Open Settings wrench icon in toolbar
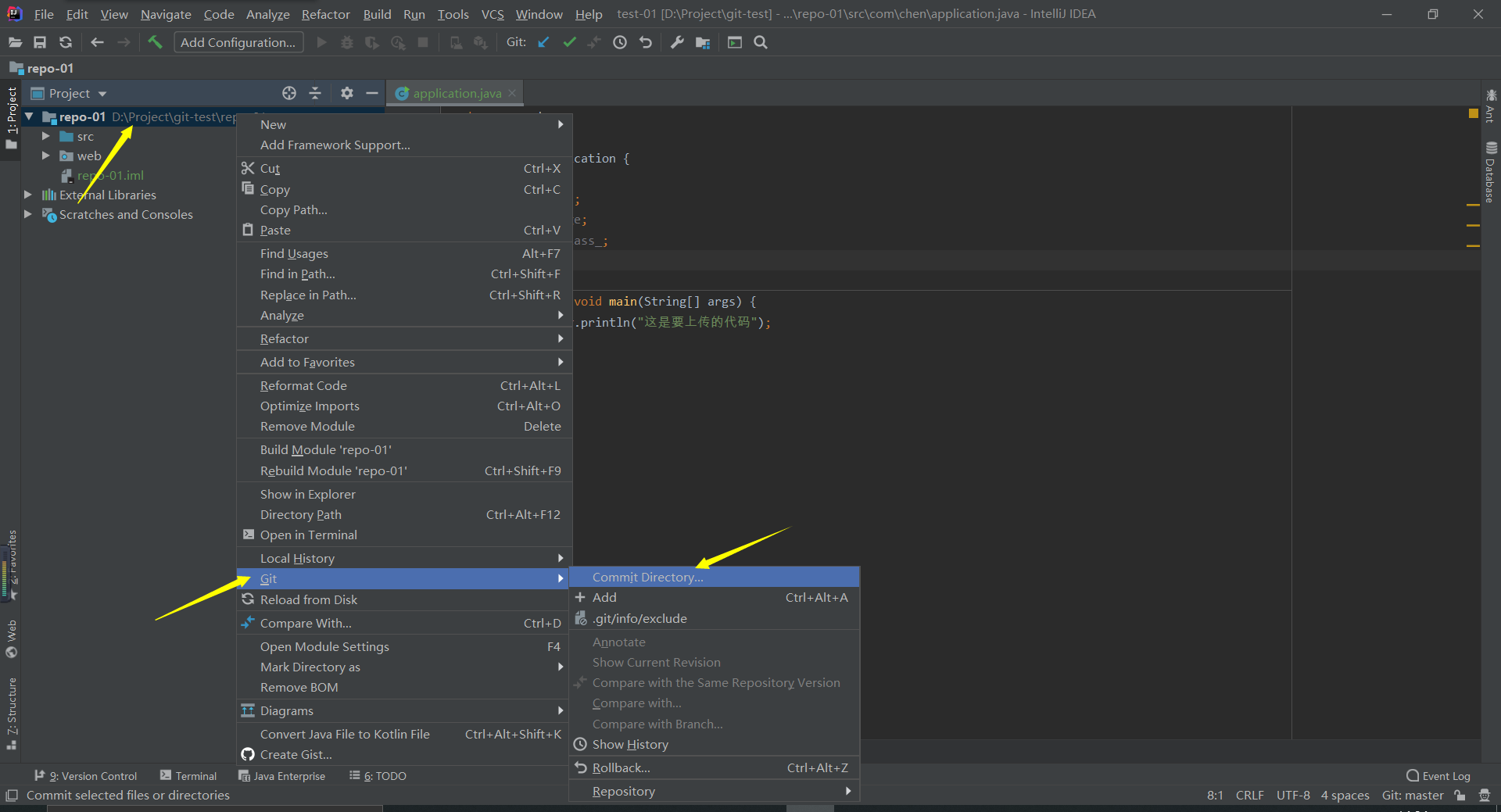The image size is (1501, 812). pos(677,42)
